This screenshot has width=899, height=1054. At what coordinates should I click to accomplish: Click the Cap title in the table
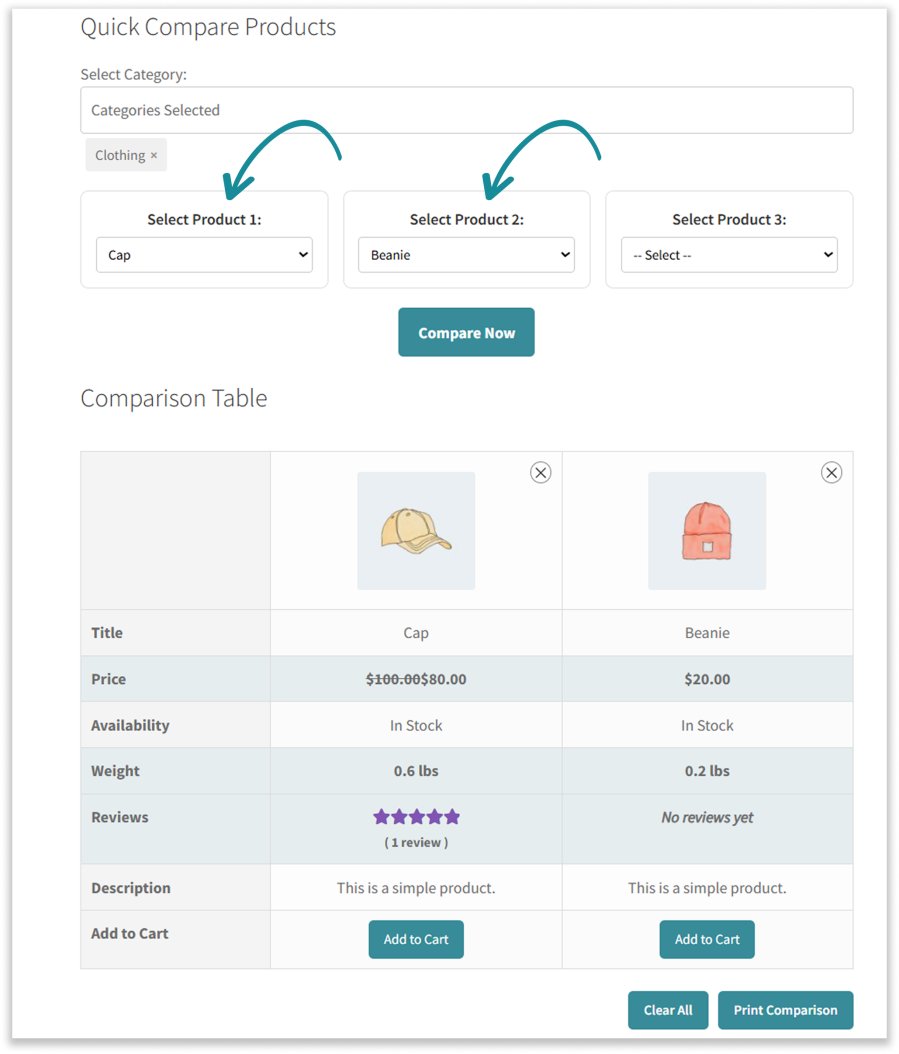416,633
